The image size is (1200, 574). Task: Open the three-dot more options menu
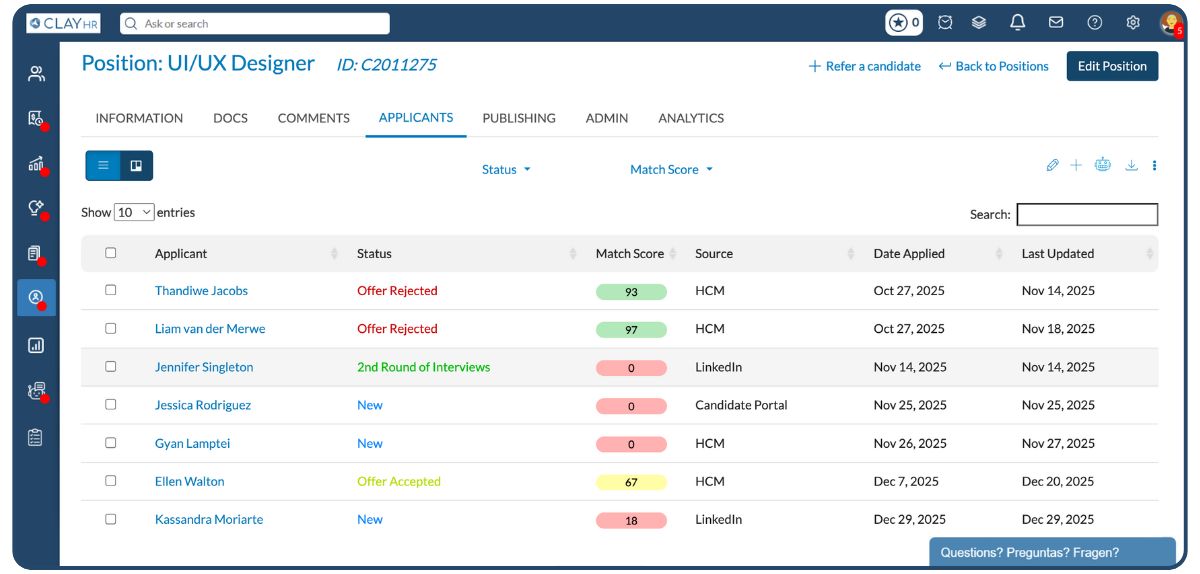tap(1154, 166)
